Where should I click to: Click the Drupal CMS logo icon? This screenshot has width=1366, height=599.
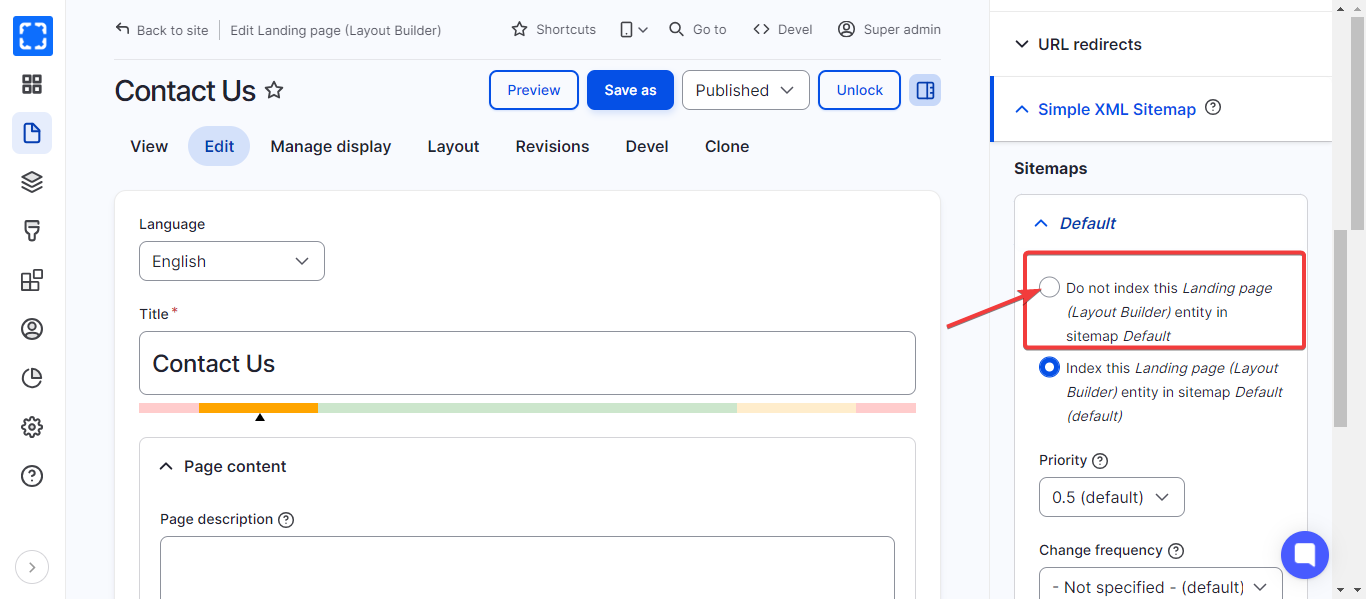[32, 36]
